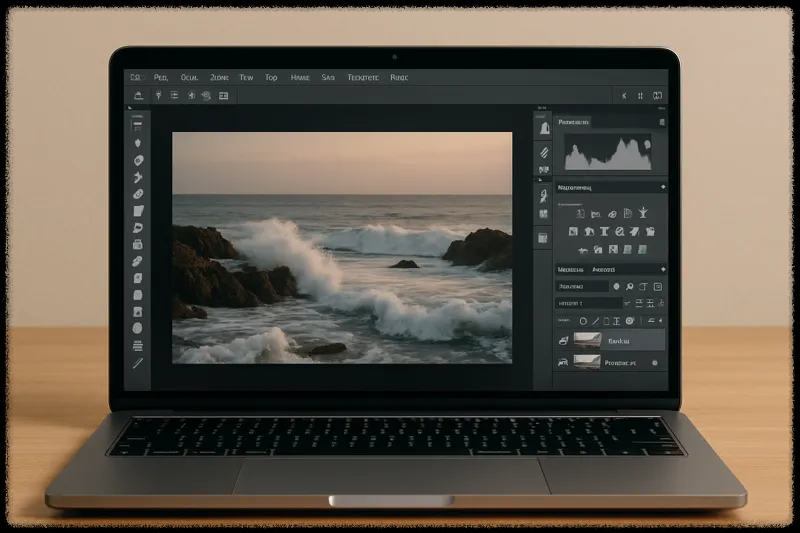This screenshot has height=533, width=800.
Task: Open the histogram icon in the right strip
Action: click(544, 128)
